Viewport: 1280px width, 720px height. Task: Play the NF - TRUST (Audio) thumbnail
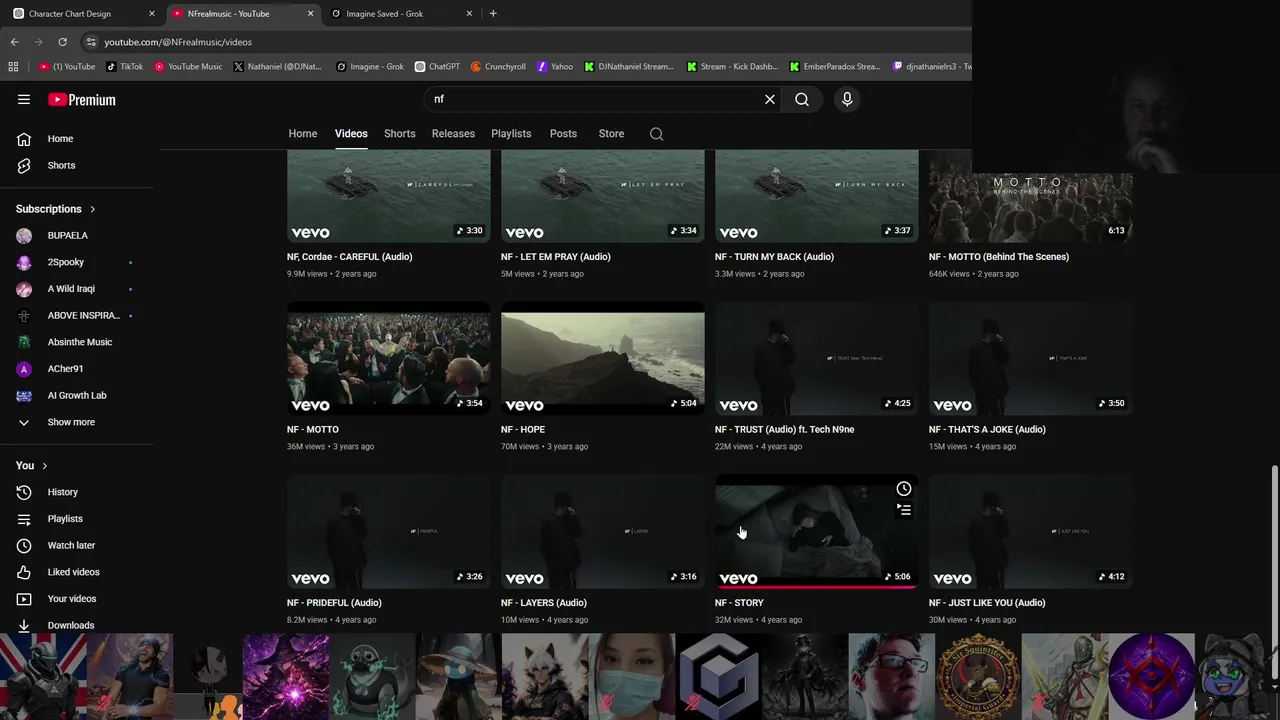(816, 359)
